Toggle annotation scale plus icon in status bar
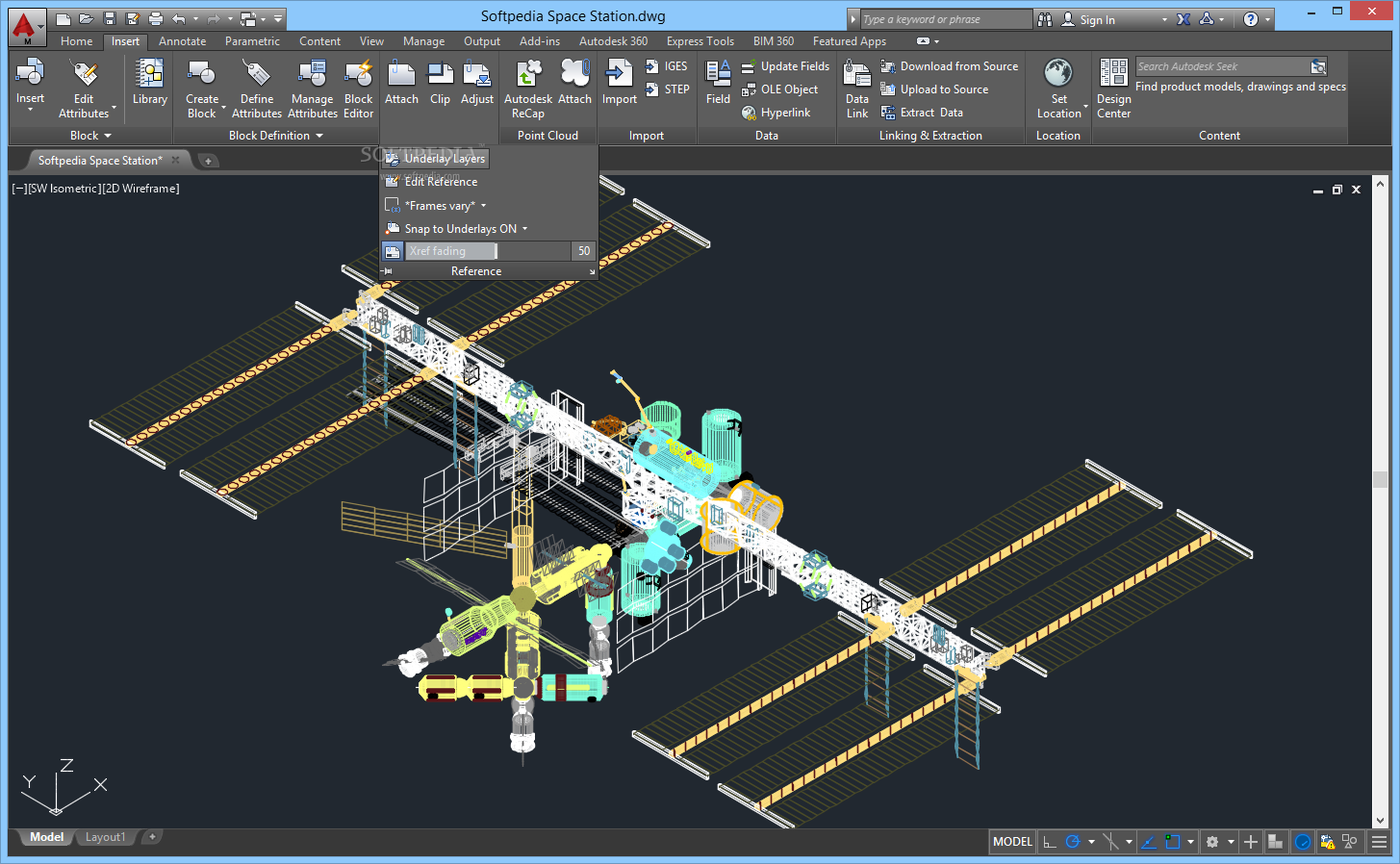The image size is (1400, 864). click(x=1251, y=842)
